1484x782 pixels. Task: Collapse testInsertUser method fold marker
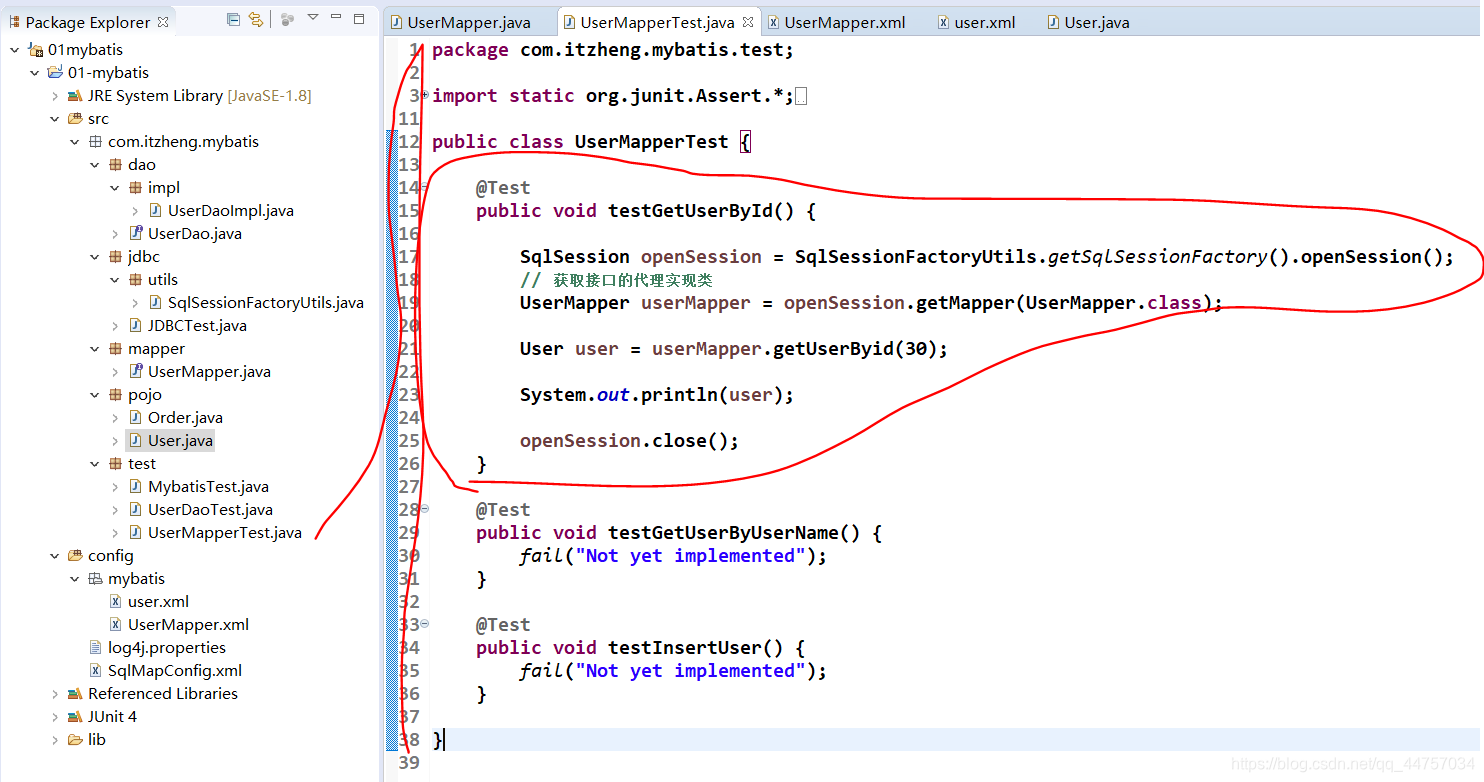point(425,624)
